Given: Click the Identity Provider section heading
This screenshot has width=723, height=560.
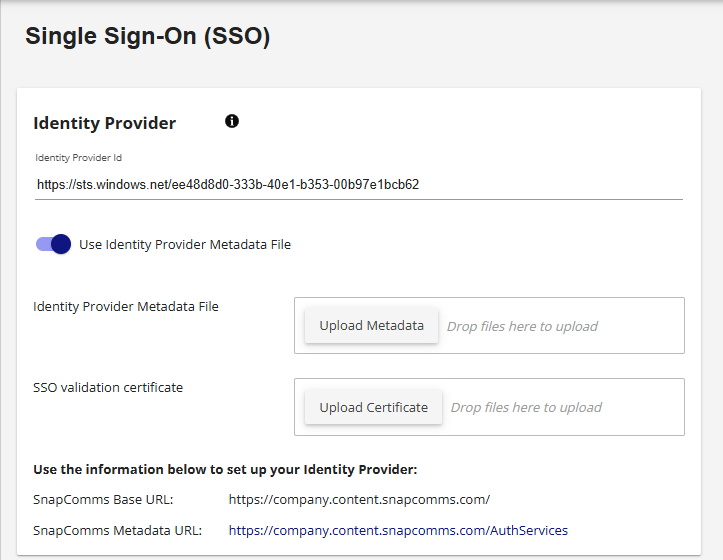Looking at the screenshot, I should click(x=105, y=123).
